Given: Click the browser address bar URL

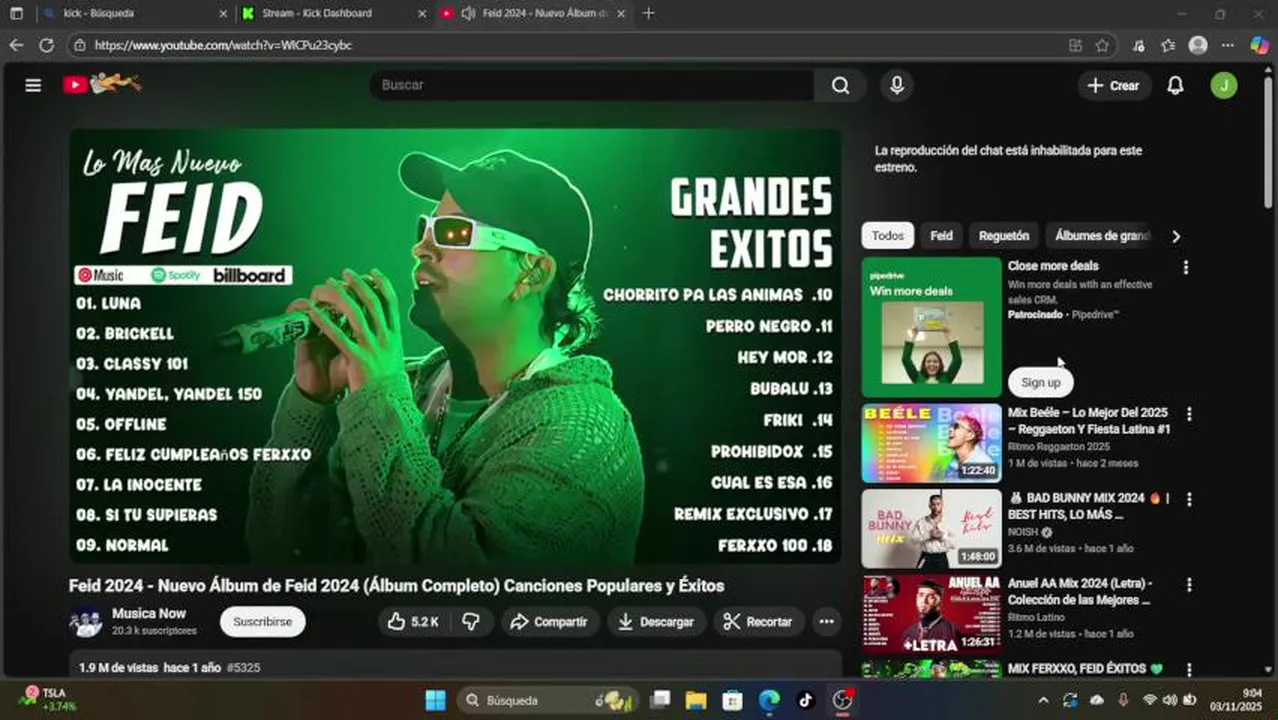Looking at the screenshot, I should pyautogui.click(x=223, y=45).
